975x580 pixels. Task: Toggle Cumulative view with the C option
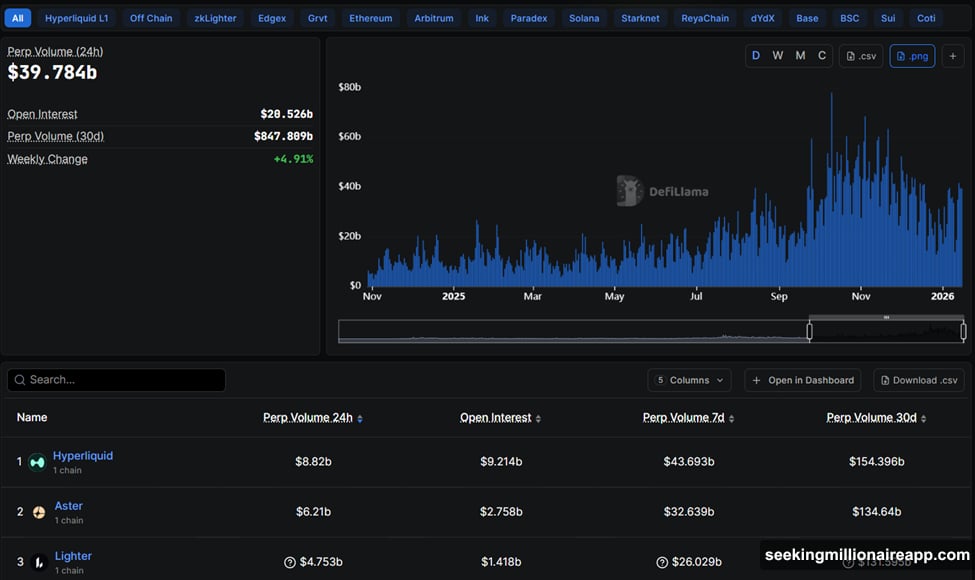[820, 55]
